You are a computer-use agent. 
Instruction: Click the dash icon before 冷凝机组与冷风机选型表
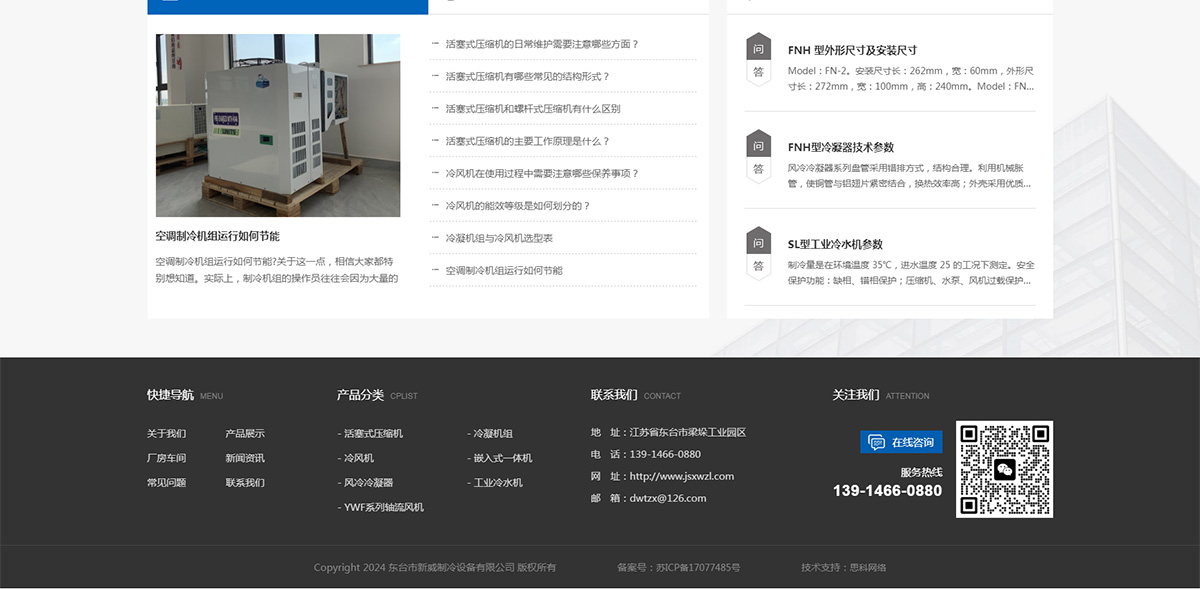coord(432,236)
